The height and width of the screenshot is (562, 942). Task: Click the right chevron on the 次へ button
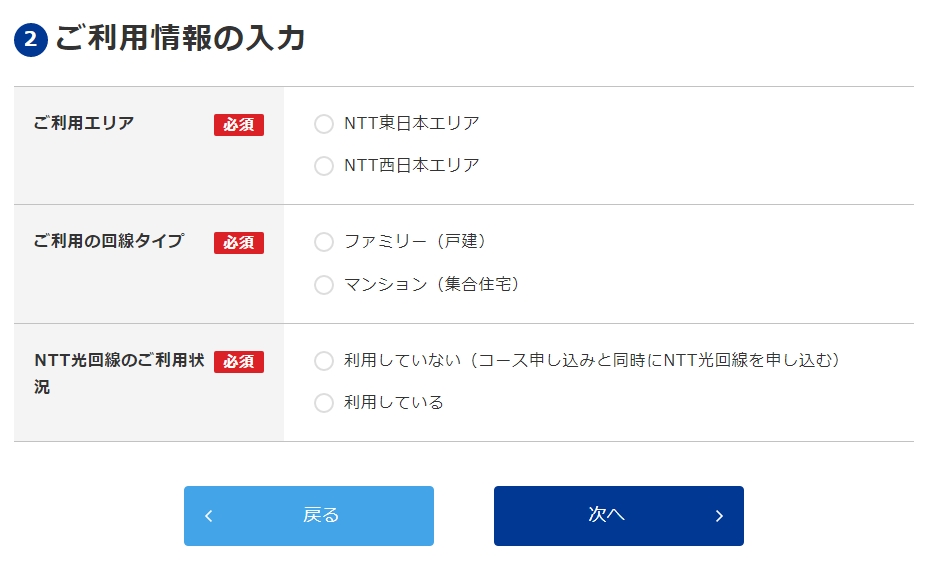click(719, 516)
